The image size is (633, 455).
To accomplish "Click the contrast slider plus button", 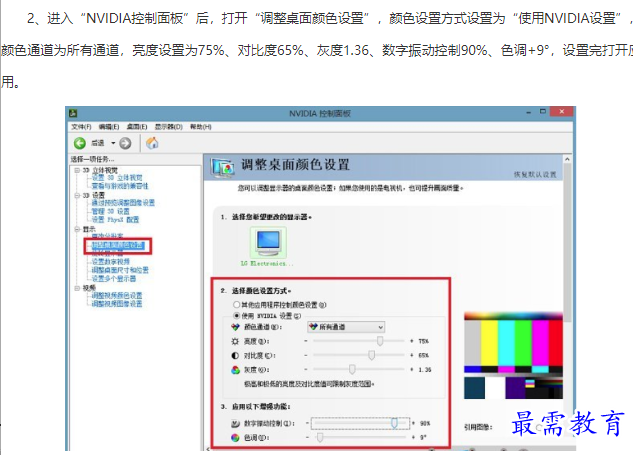I will point(412,355).
